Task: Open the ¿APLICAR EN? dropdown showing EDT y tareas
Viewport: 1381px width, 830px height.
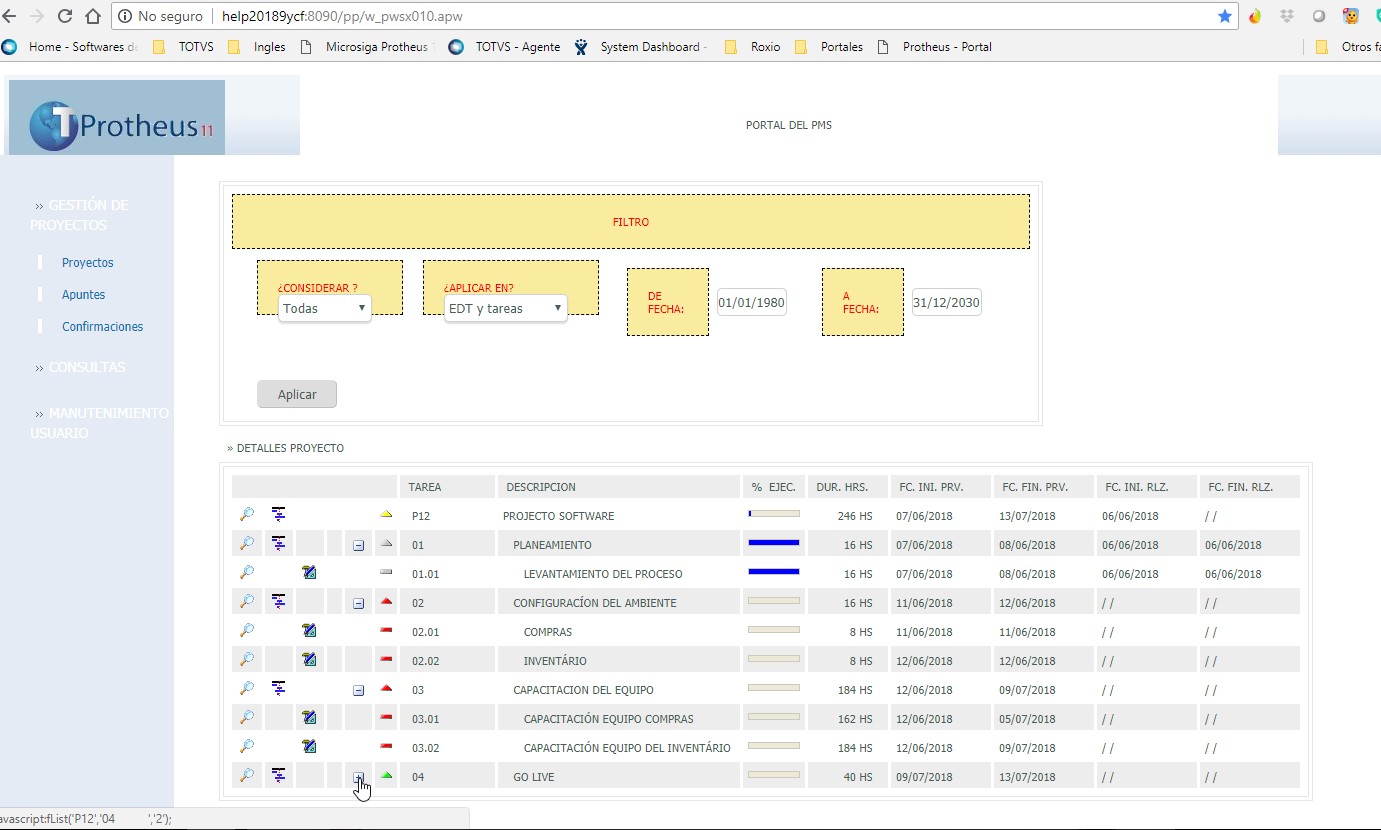Action: click(x=506, y=308)
